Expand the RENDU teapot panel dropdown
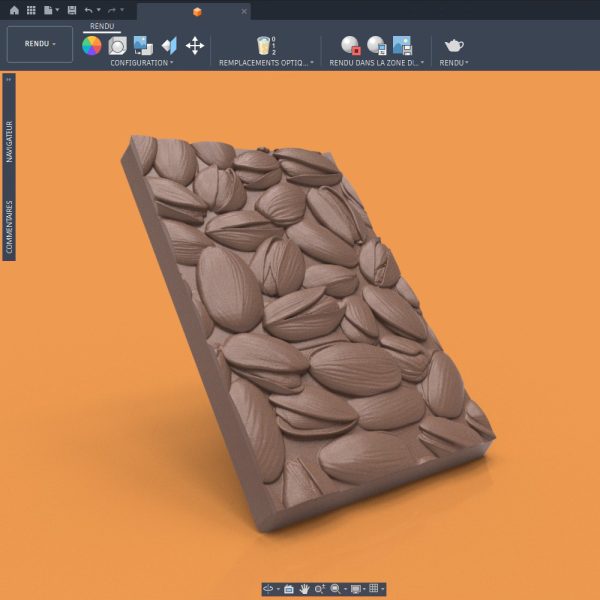Image resolution: width=600 pixels, height=600 pixels. 454,63
